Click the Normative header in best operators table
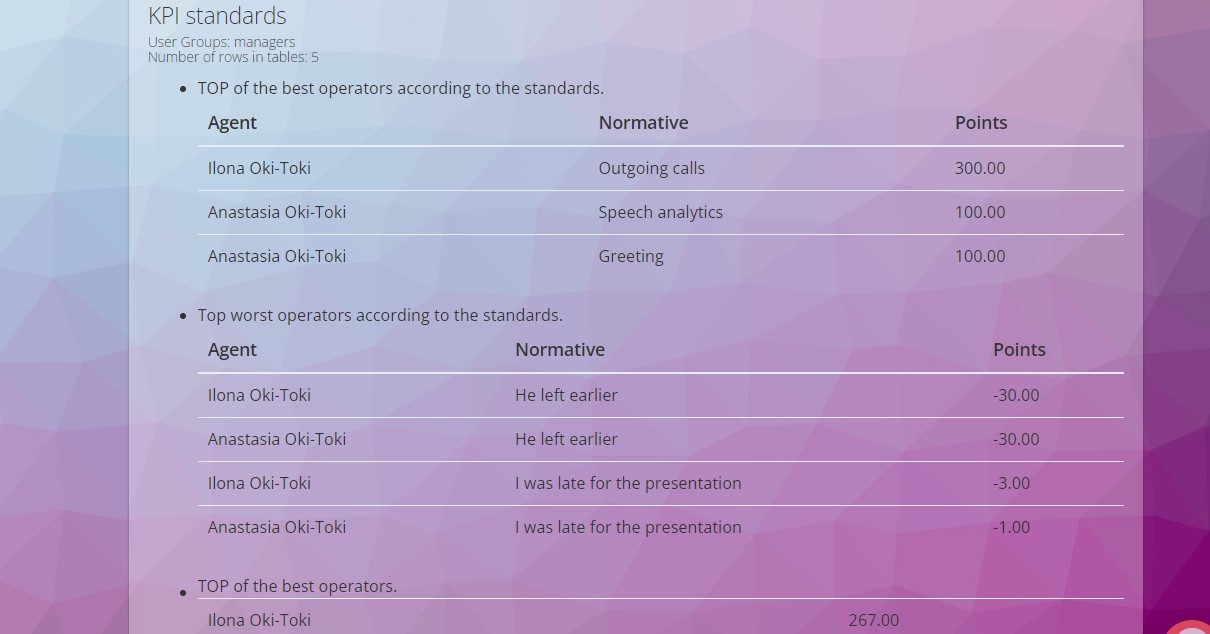 pos(643,123)
